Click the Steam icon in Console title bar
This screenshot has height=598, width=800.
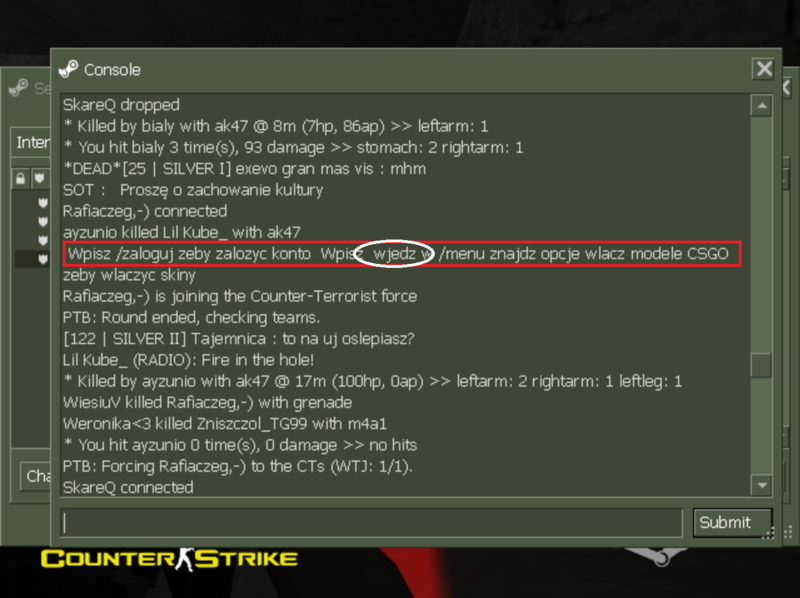pyautogui.click(x=68, y=69)
